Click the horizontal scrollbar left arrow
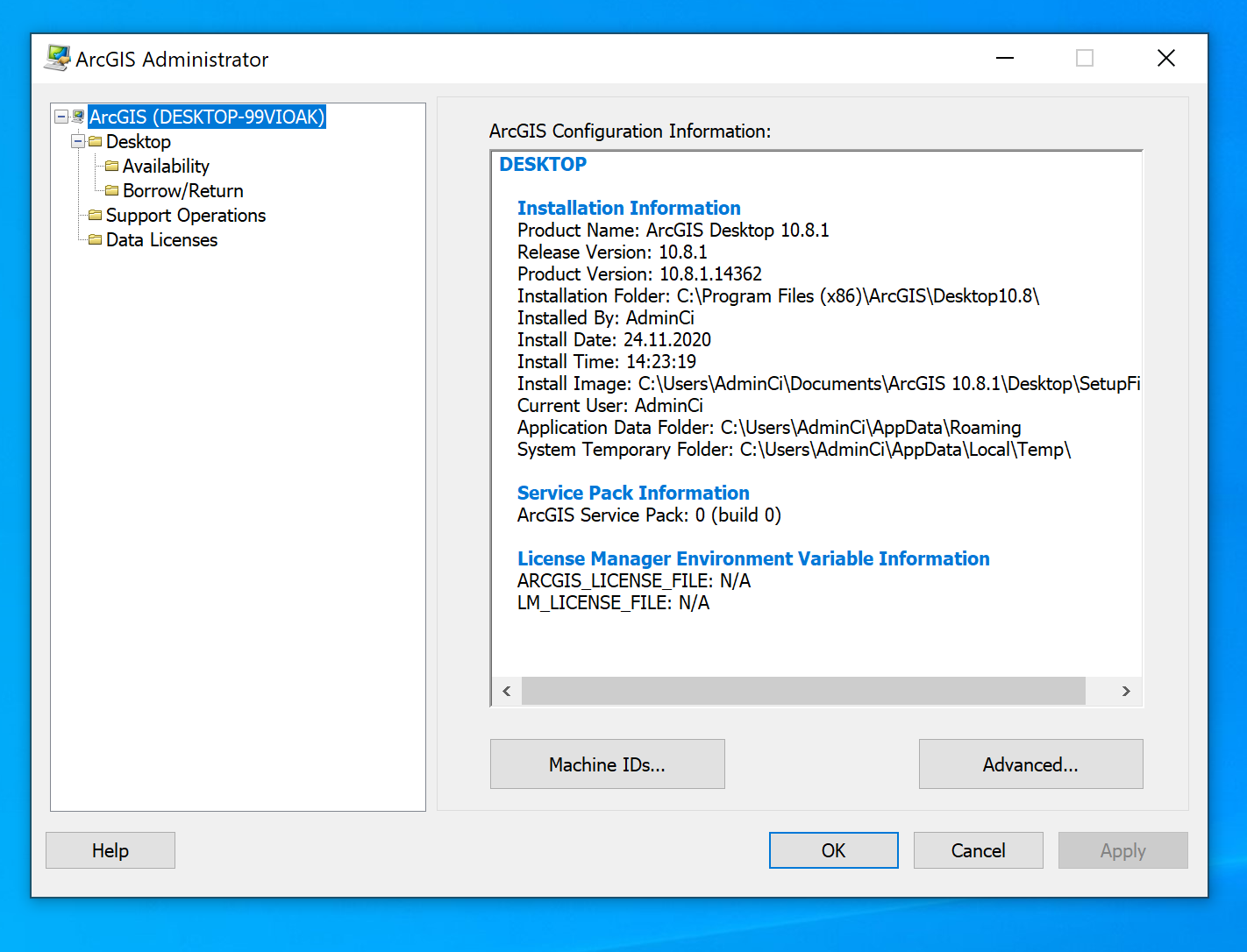 point(507,691)
